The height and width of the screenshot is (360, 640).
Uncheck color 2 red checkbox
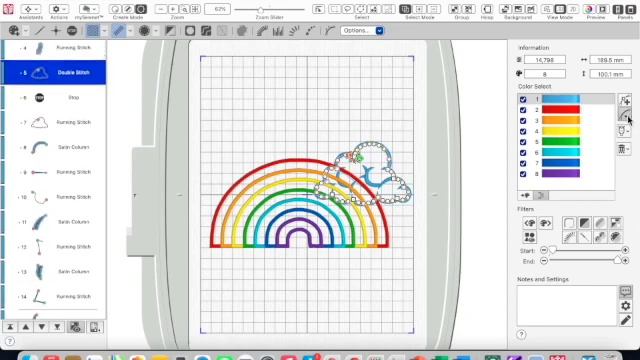[523, 110]
